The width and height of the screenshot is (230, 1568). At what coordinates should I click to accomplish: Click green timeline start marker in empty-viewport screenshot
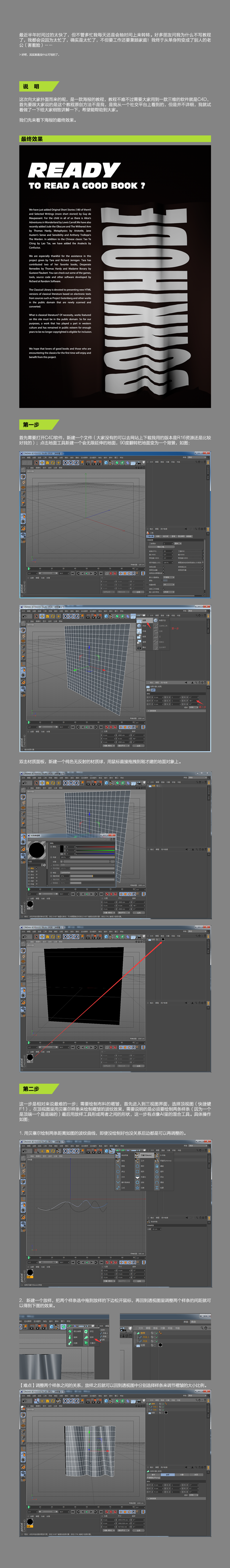29,568
